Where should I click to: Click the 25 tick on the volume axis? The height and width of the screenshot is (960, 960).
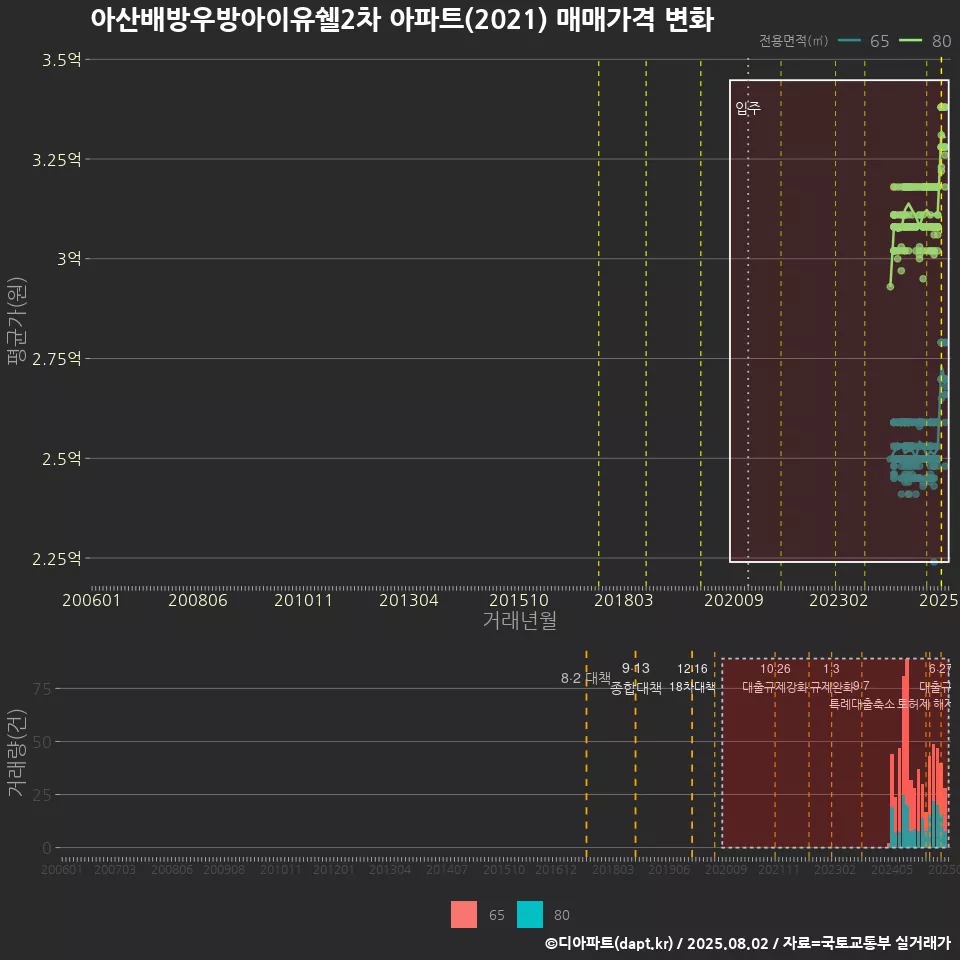coord(42,795)
